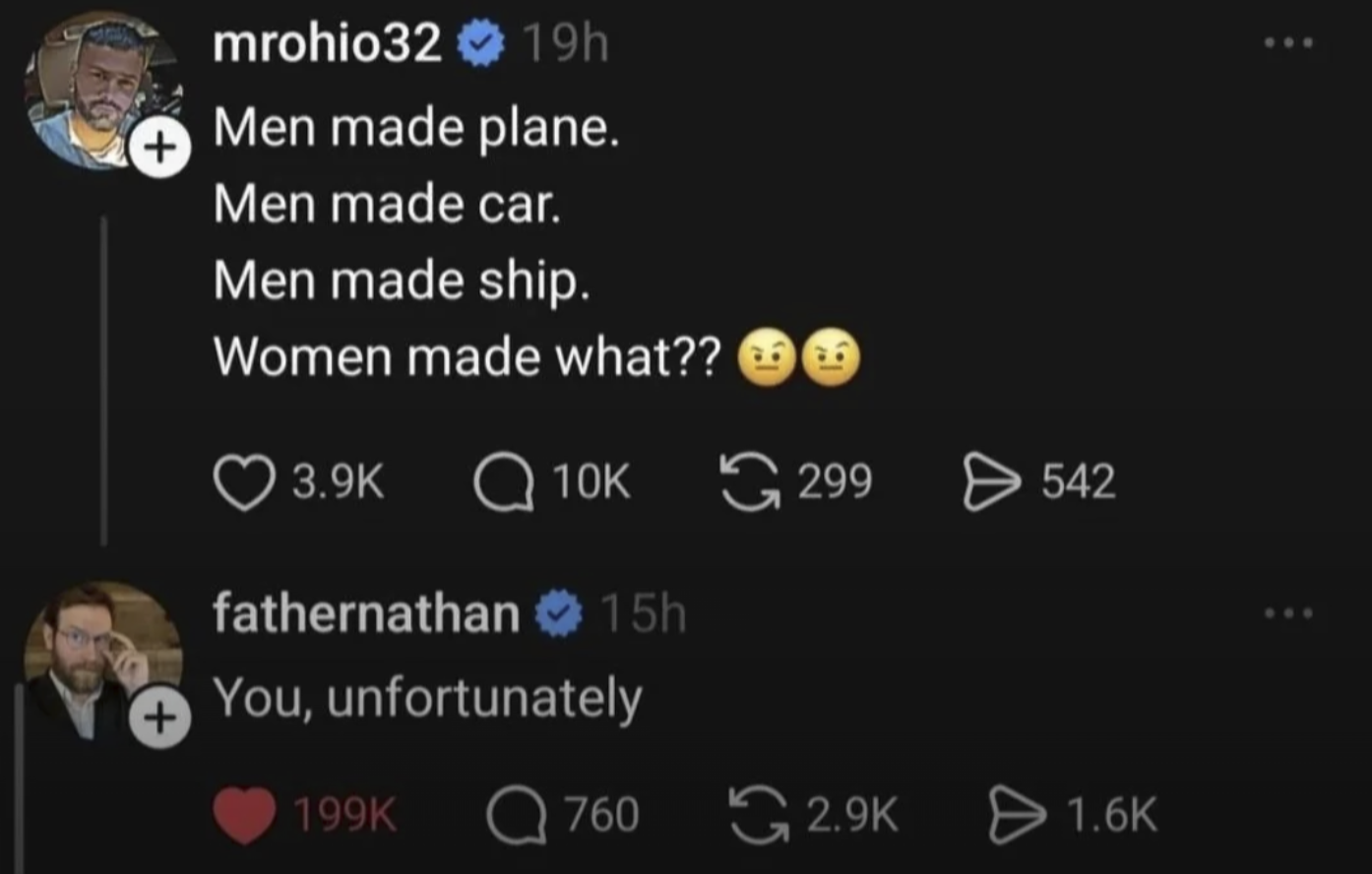
Task: Repost mrohio32's post
Action: (748, 483)
